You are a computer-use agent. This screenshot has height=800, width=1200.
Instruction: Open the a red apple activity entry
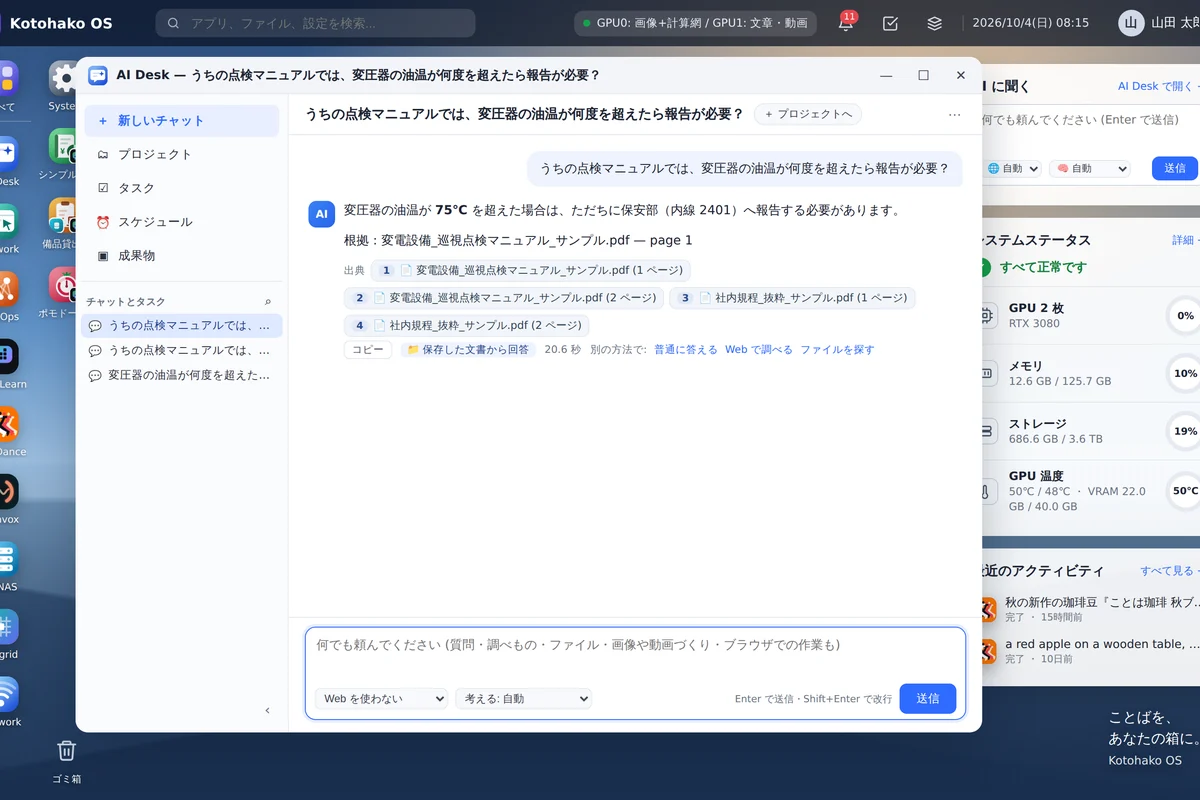click(x=1090, y=652)
